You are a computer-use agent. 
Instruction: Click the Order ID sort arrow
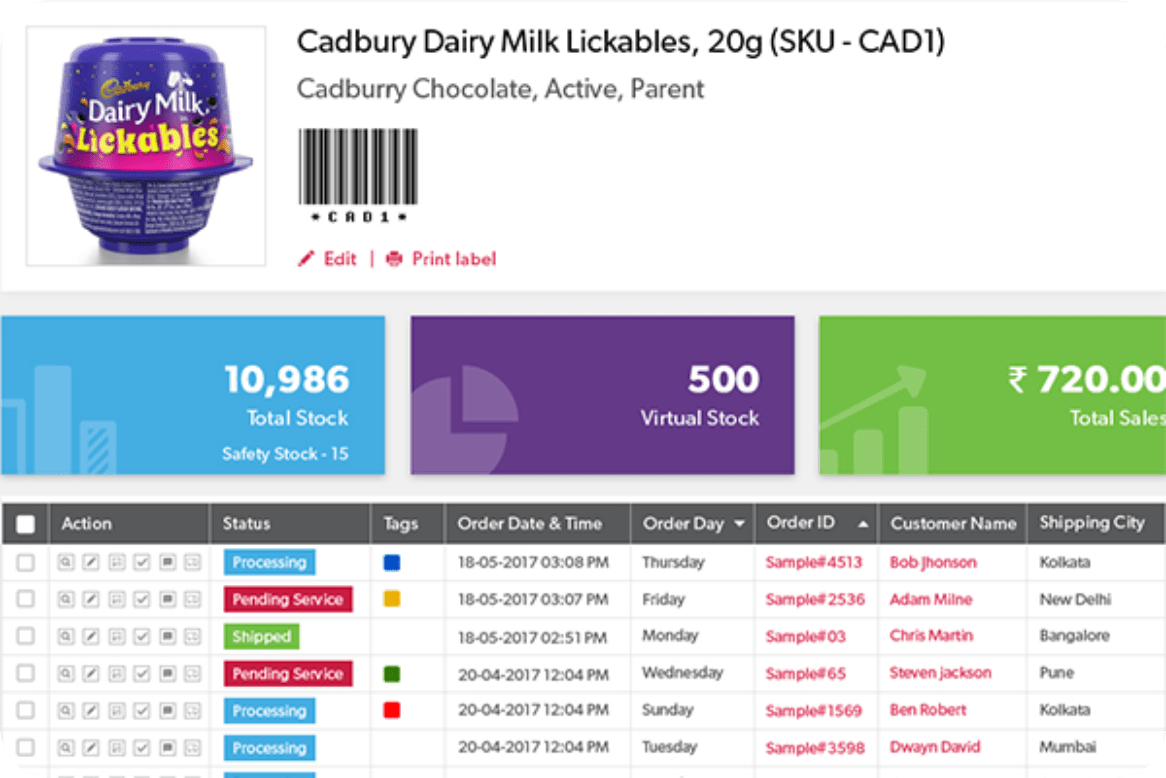(x=863, y=524)
